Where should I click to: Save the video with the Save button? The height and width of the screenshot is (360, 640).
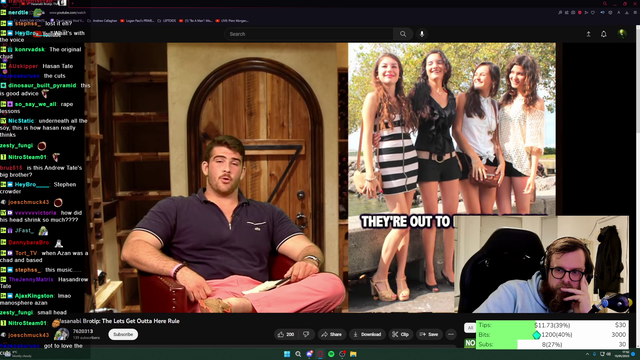pos(429,334)
